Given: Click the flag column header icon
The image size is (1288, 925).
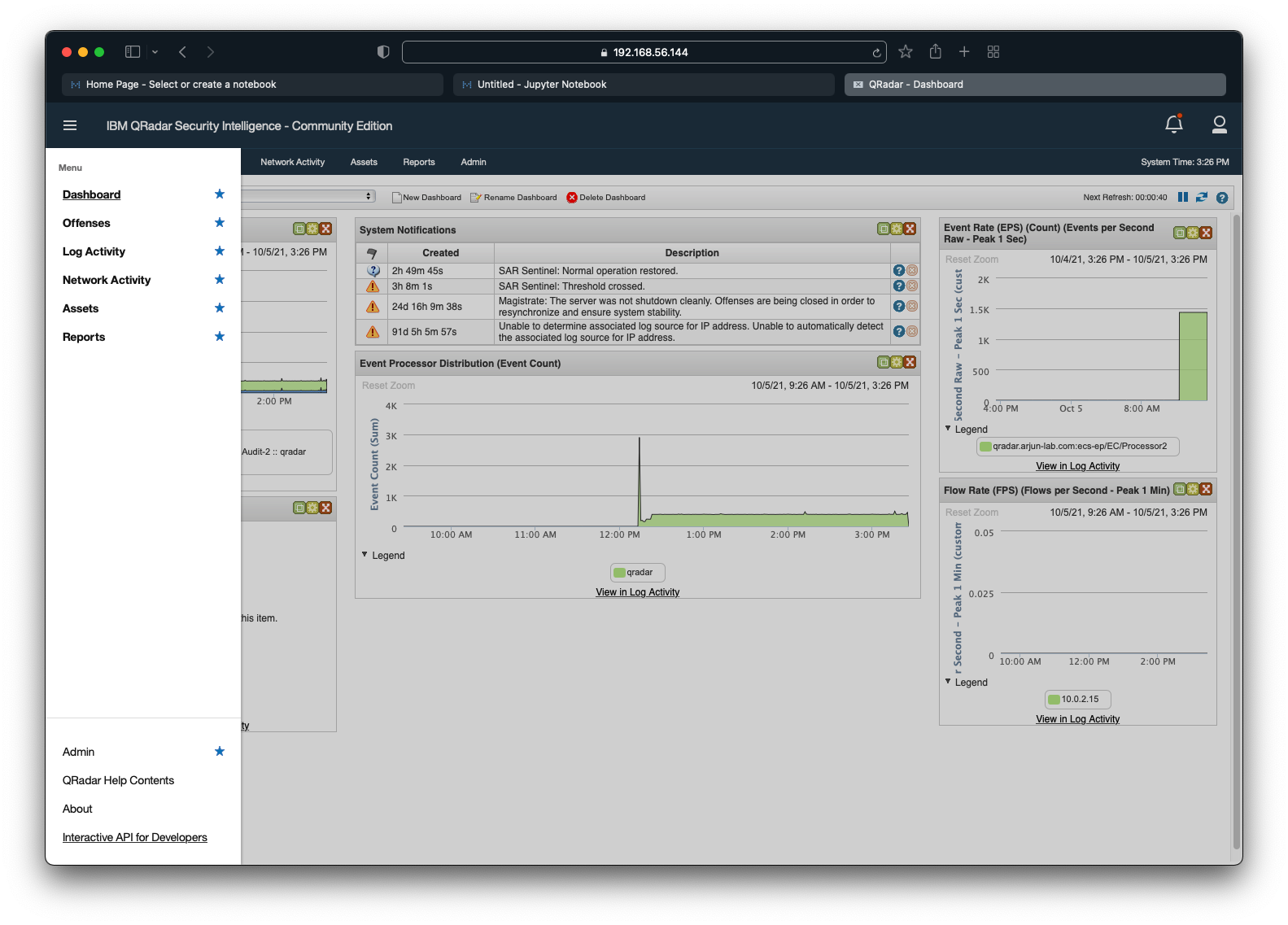Looking at the screenshot, I should coord(372,253).
